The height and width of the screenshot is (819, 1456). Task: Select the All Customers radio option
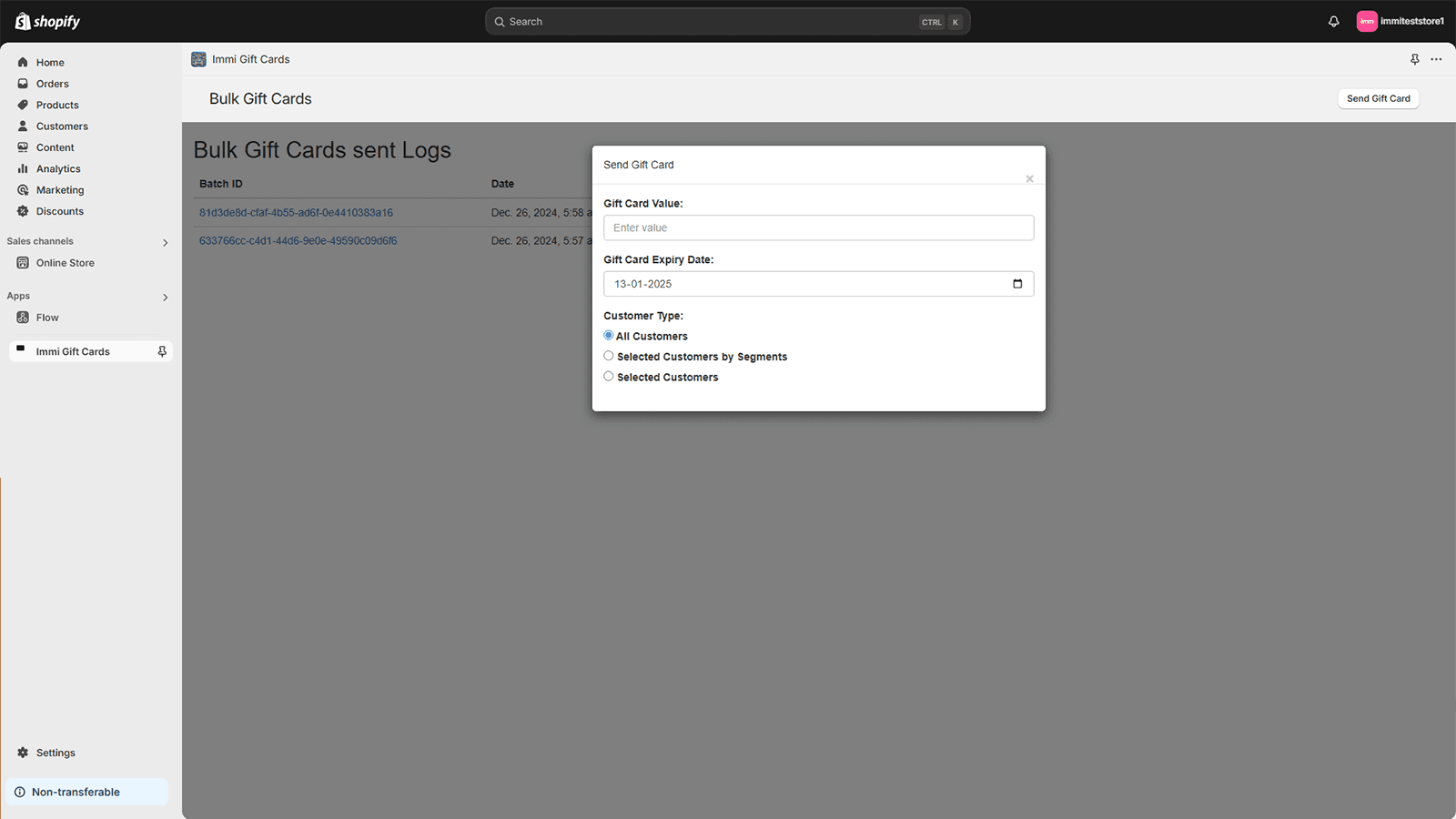coord(608,335)
